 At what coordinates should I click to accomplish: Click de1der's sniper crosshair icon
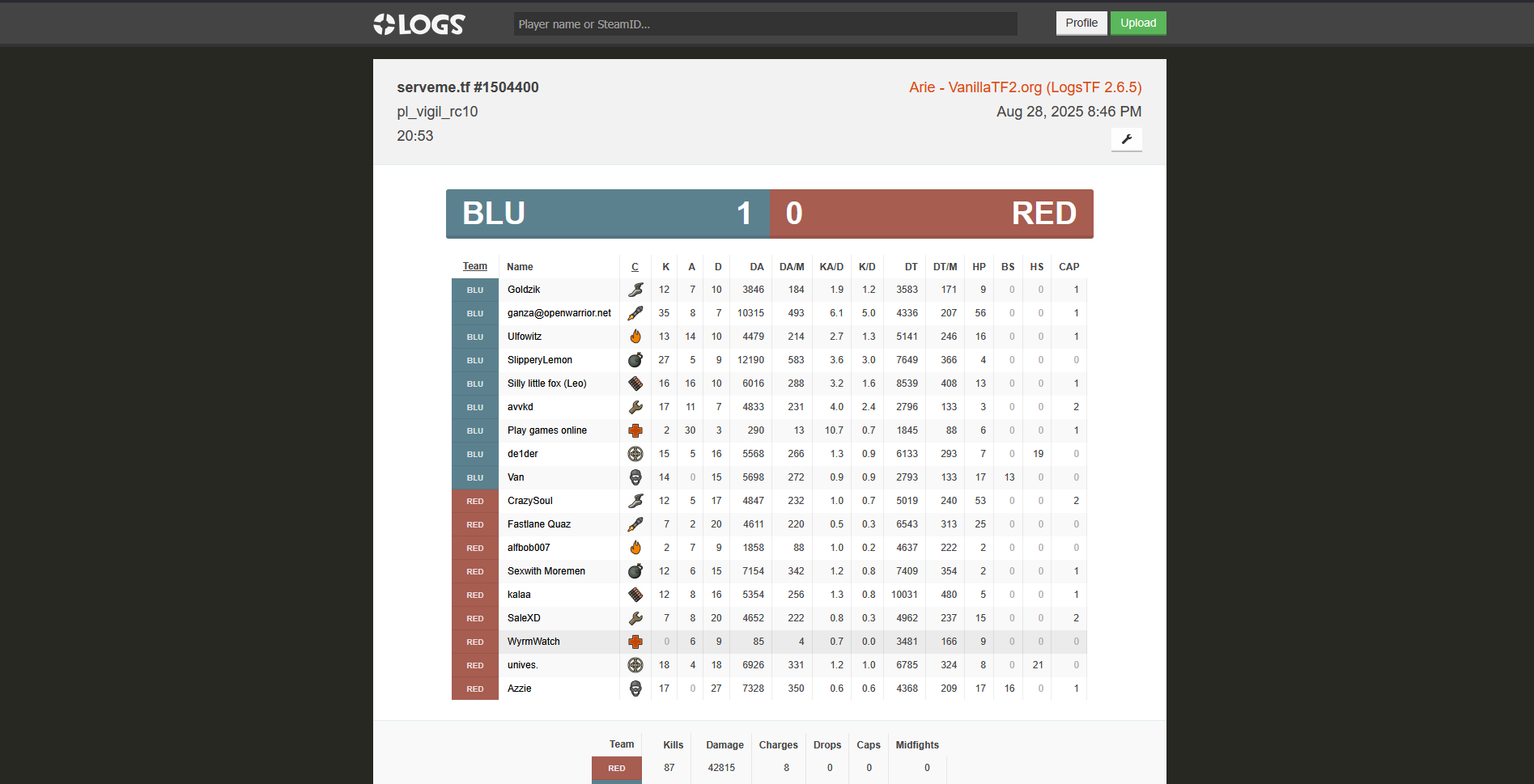[x=635, y=454]
